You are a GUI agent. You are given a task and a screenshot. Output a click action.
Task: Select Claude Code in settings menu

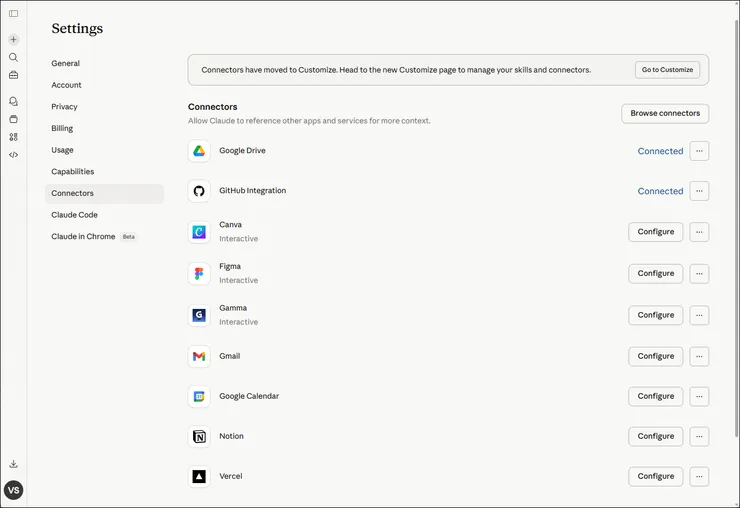(x=74, y=215)
